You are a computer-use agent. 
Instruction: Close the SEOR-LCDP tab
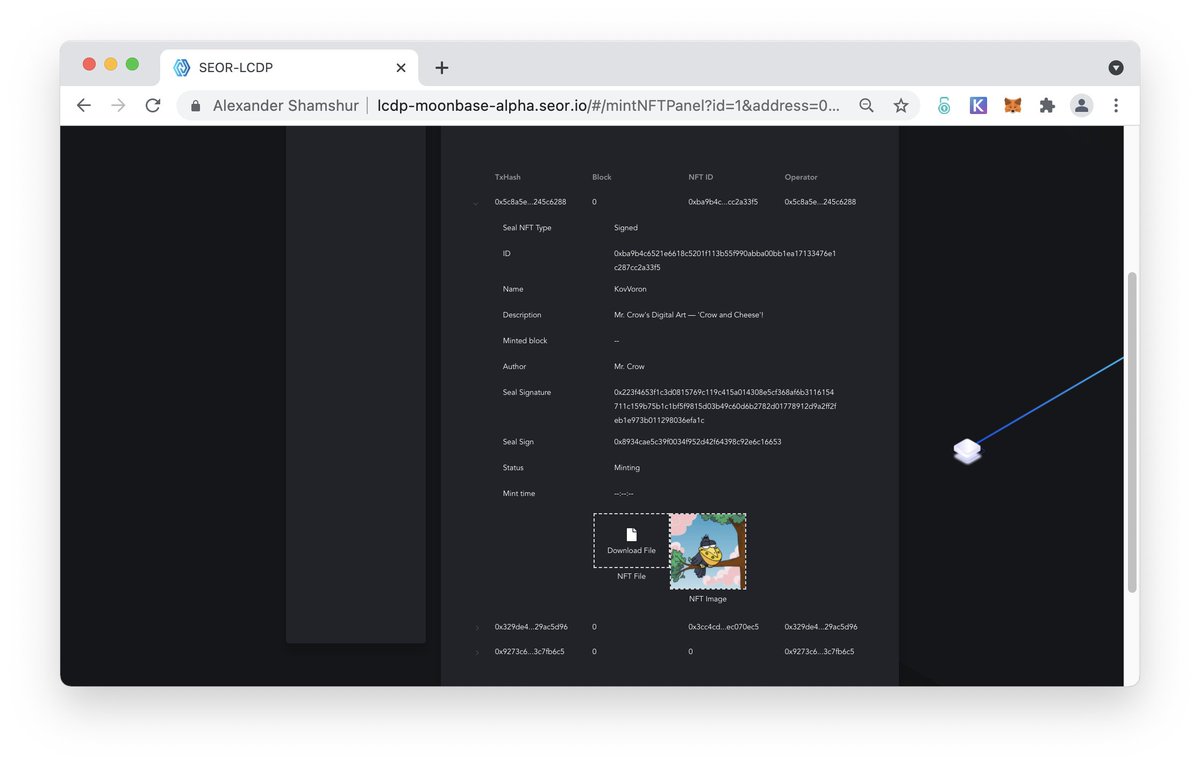pos(401,68)
